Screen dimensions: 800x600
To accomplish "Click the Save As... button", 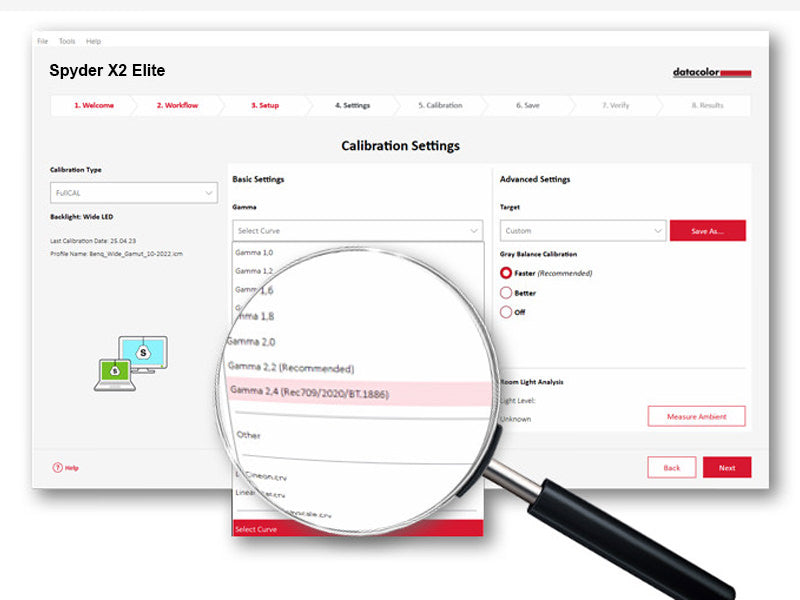I will [x=707, y=231].
